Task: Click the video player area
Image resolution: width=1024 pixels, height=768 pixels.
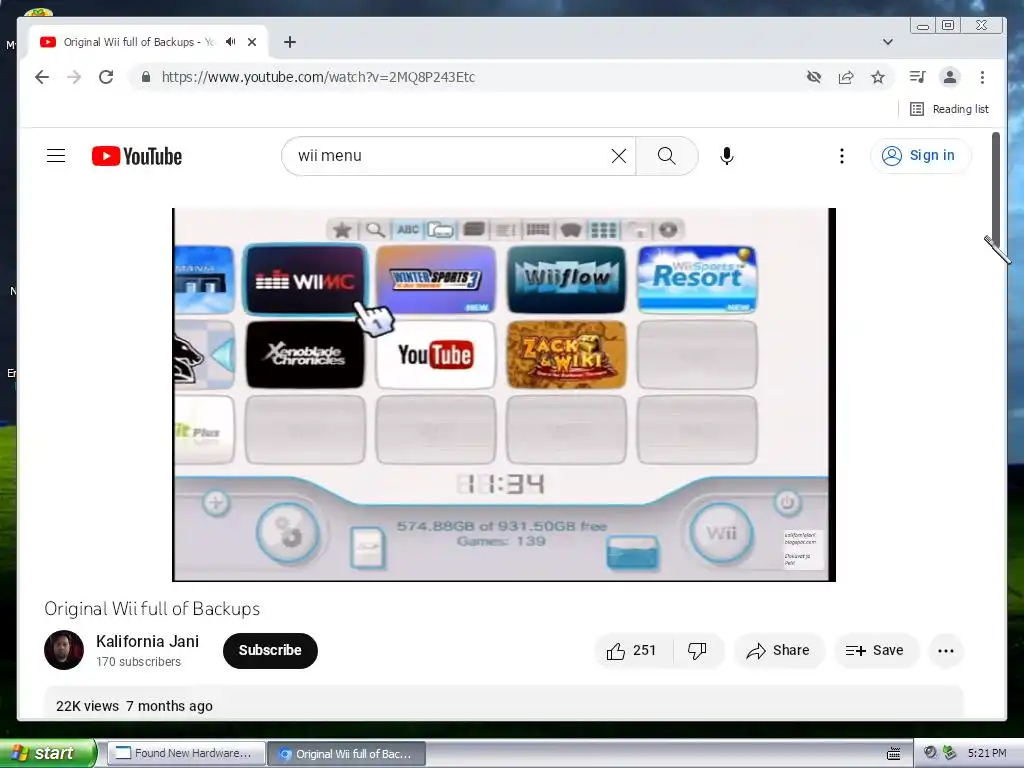Action: [x=504, y=394]
